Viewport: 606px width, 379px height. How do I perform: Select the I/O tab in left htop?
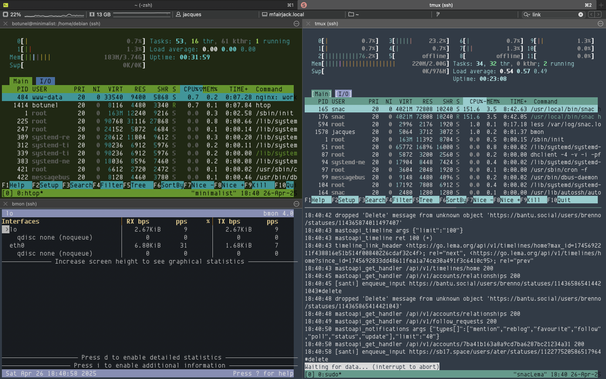[x=45, y=81]
